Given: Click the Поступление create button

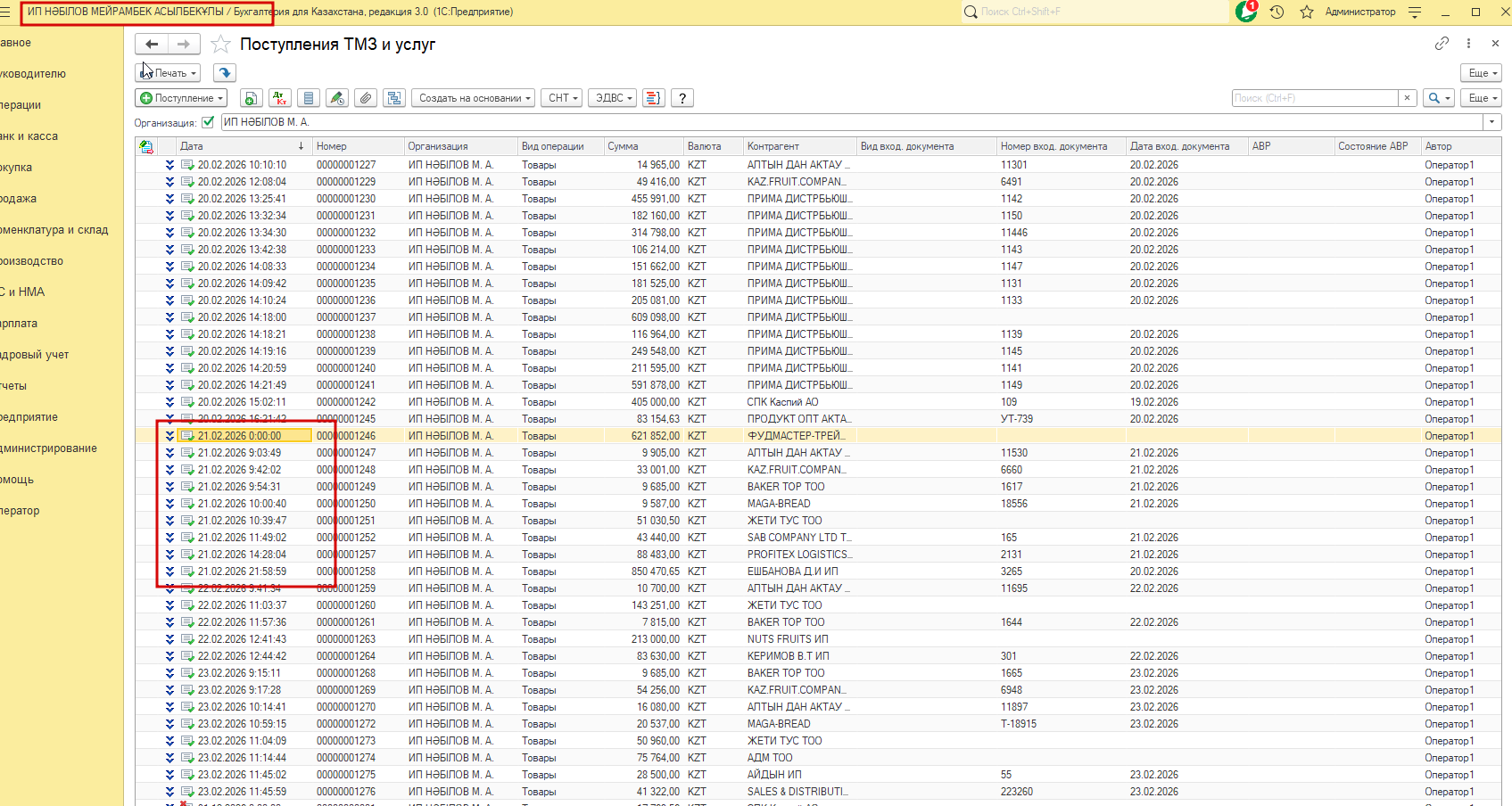Looking at the screenshot, I should pos(182,98).
